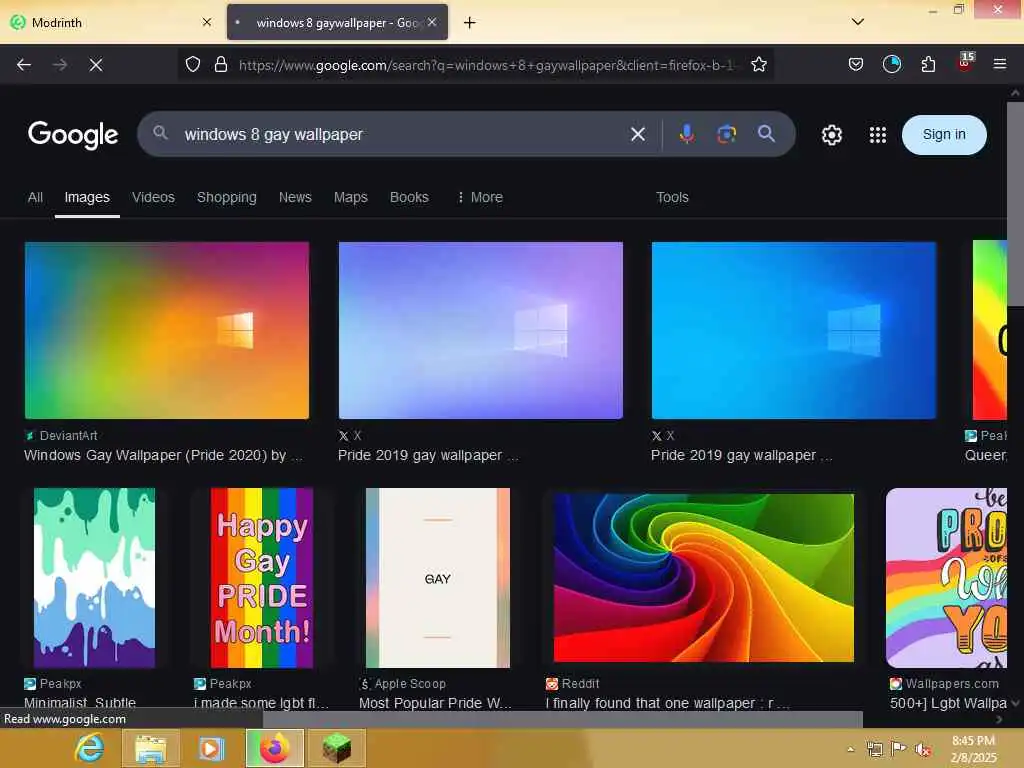This screenshot has width=1024, height=768.
Task: Switch to the All results tab
Action: click(x=35, y=197)
